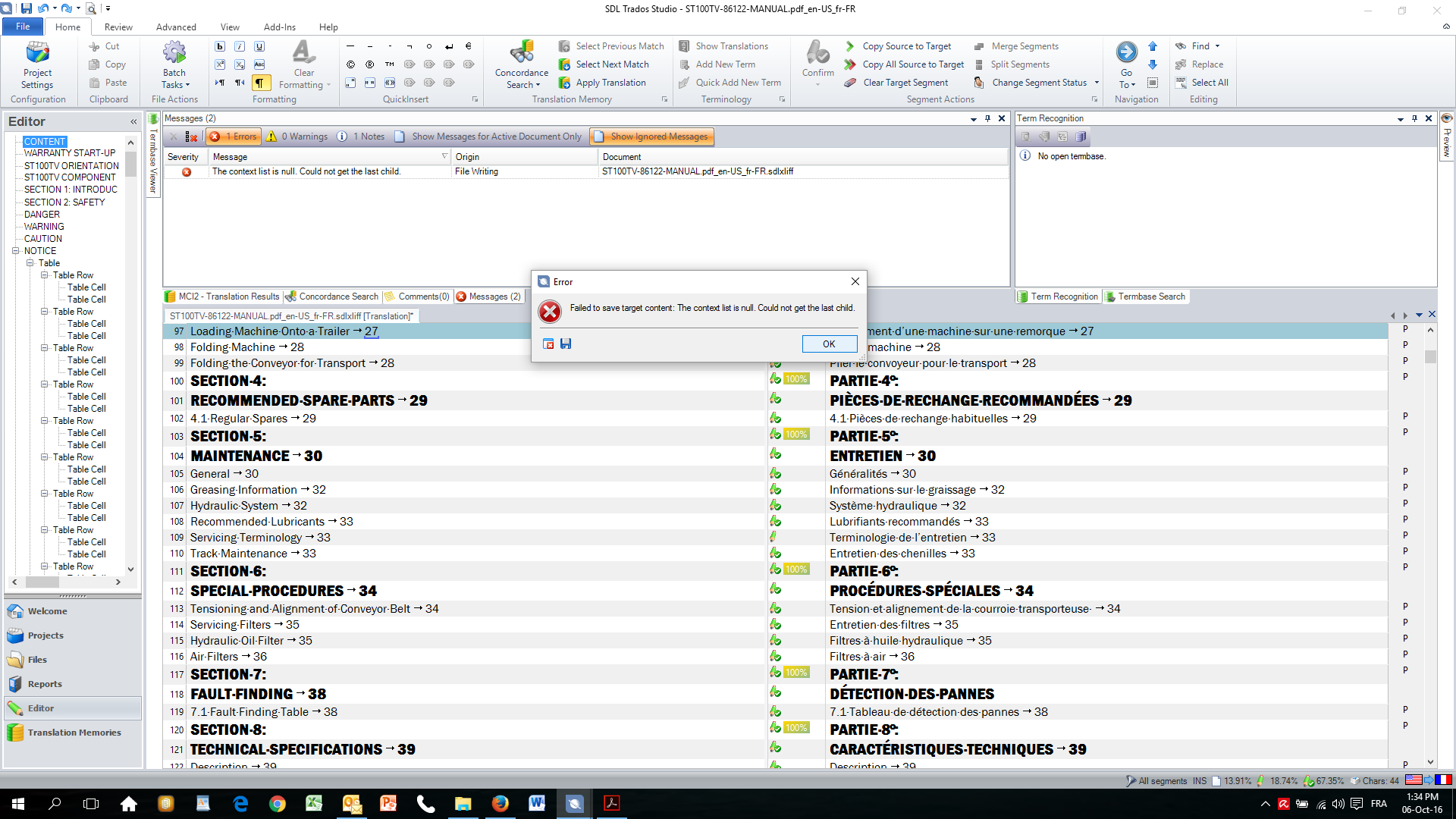Open Chrome from the Windows taskbar
Screen dimensions: 1456x819
[278, 803]
